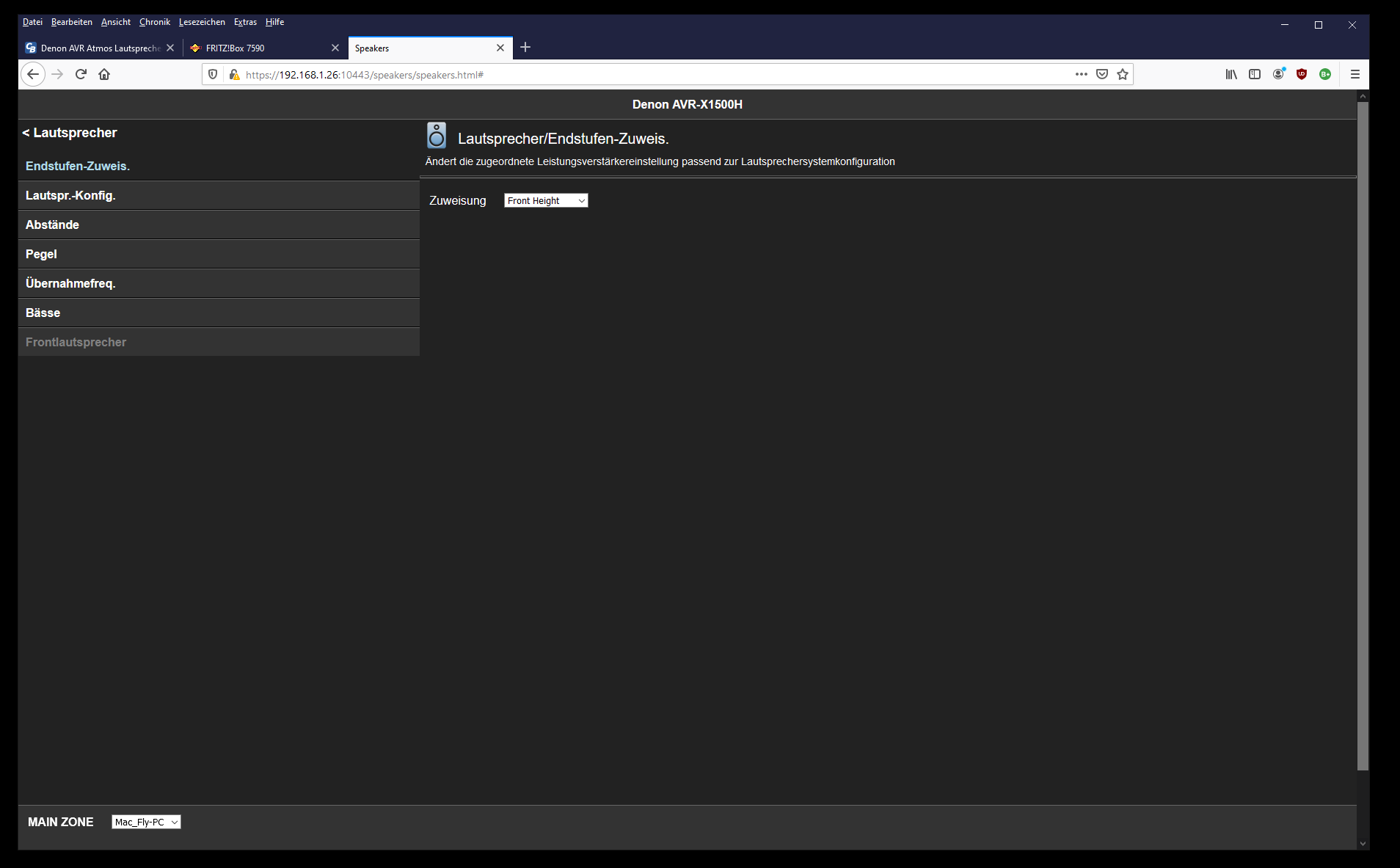The image size is (1400, 868).
Task: Maximize the Firefox window
Action: [1319, 25]
